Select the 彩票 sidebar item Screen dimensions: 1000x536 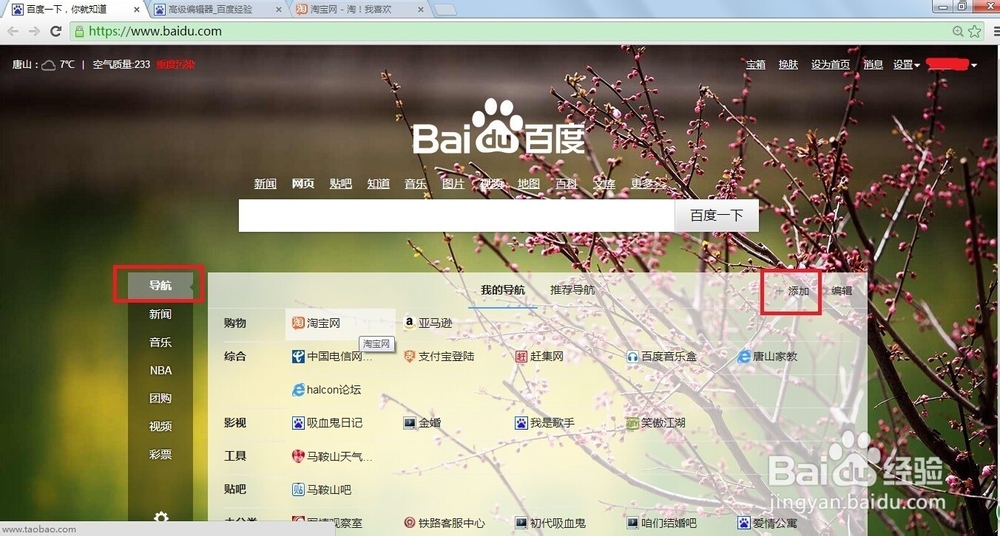(x=160, y=454)
